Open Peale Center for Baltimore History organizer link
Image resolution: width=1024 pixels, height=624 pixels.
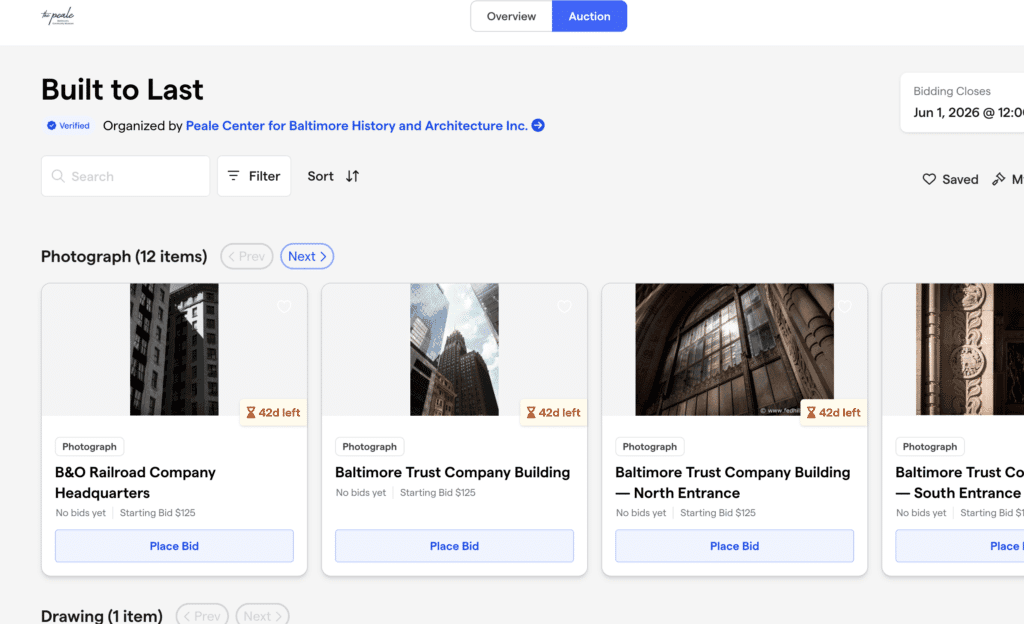[x=357, y=125]
